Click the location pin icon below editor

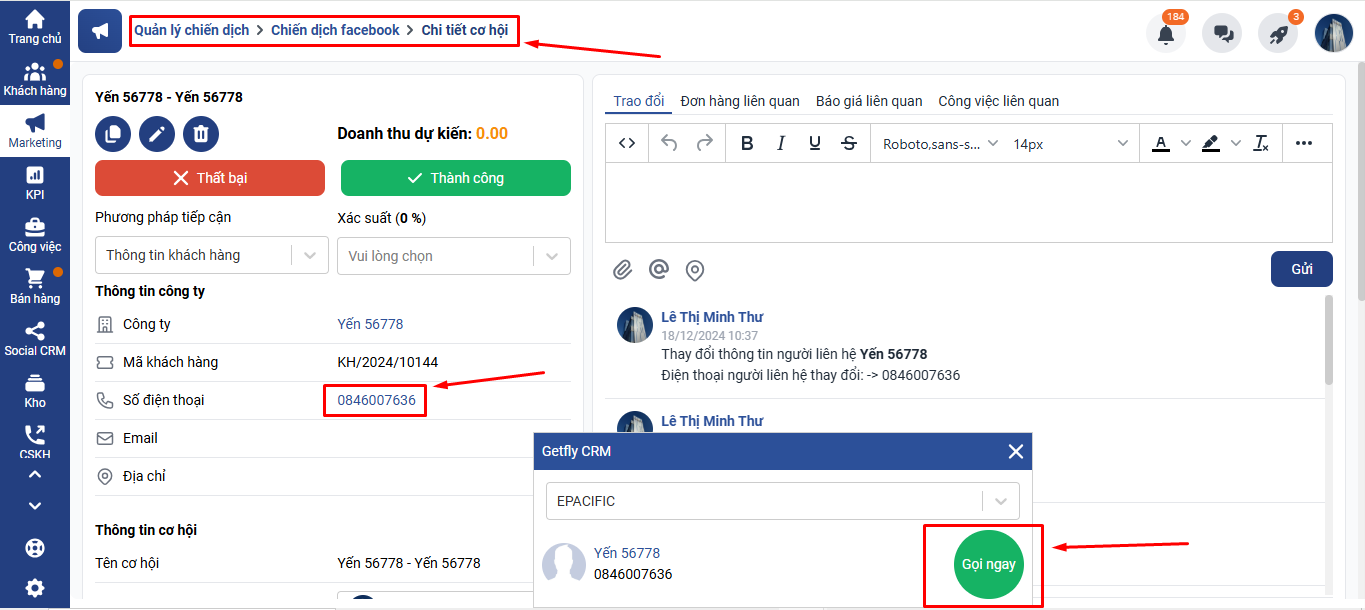694,270
